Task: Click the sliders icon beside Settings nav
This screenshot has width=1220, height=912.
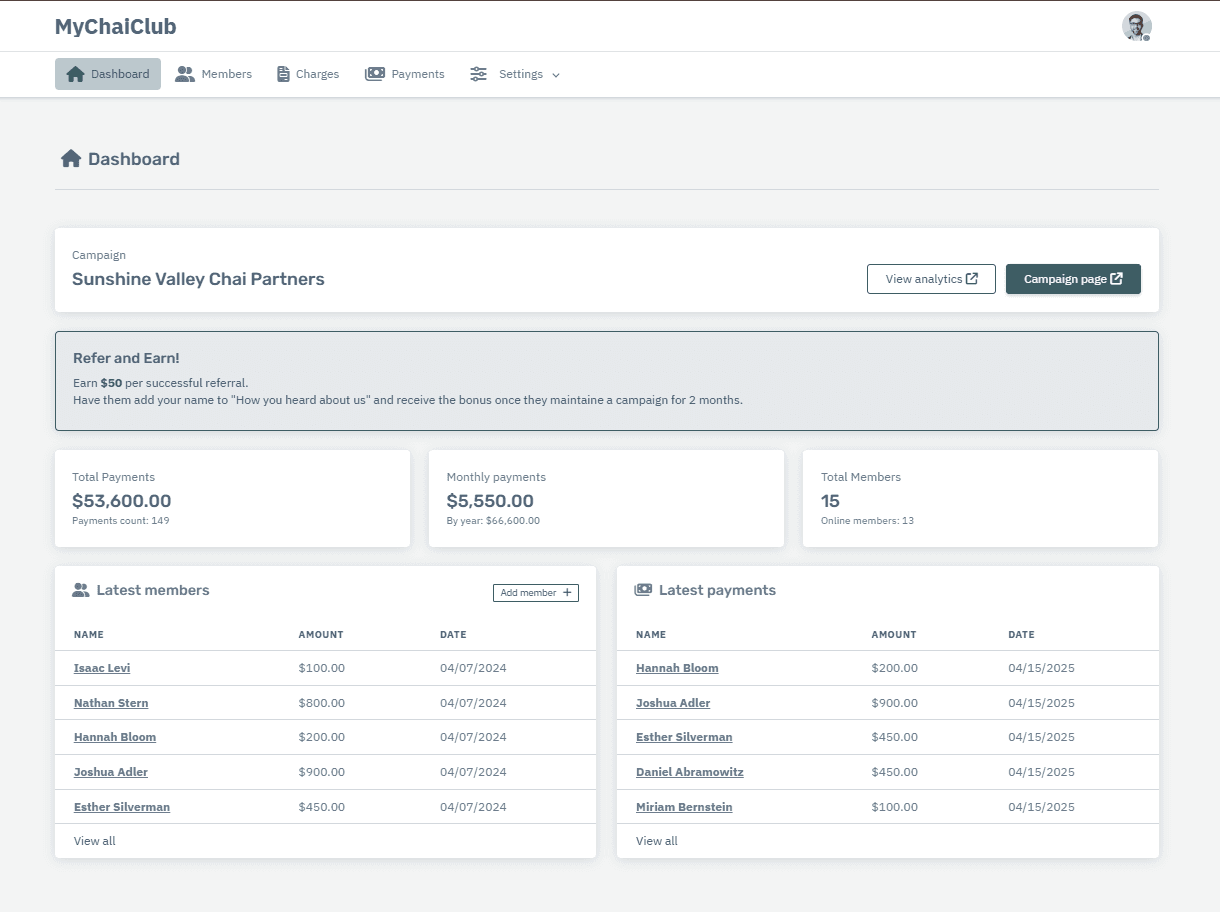Action: tap(479, 74)
